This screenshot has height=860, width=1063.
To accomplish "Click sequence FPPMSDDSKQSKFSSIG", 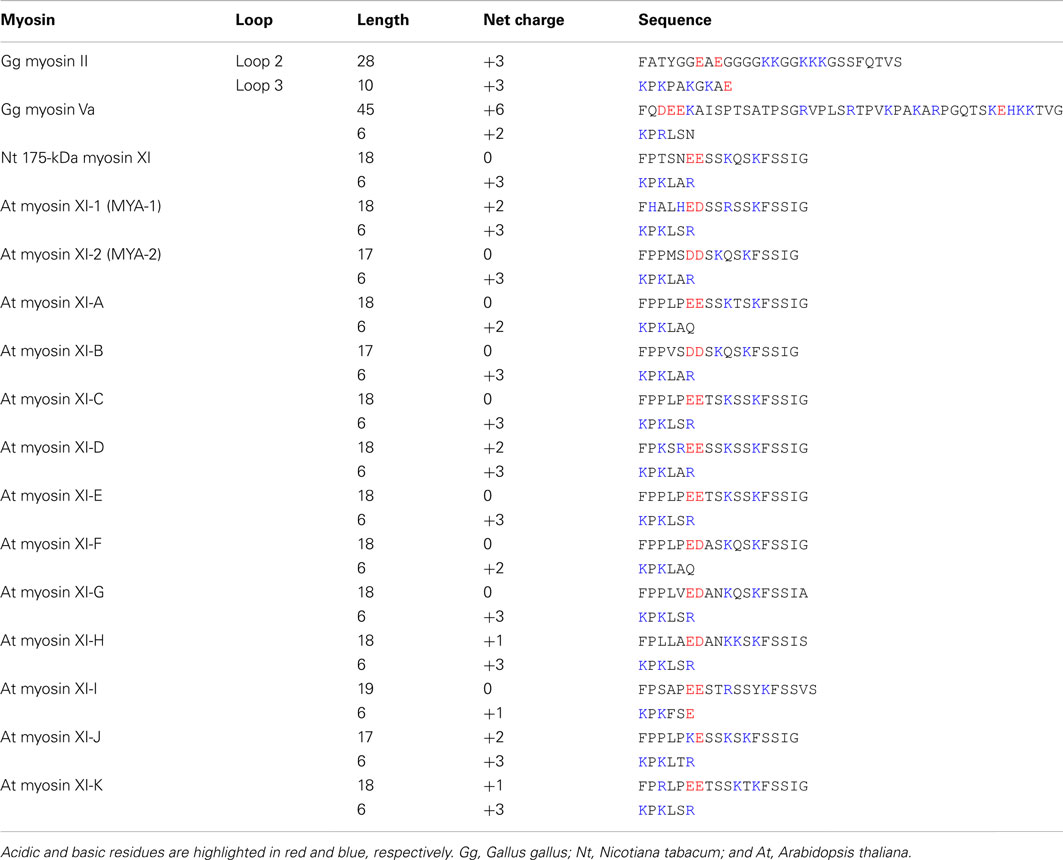I will (718, 255).
